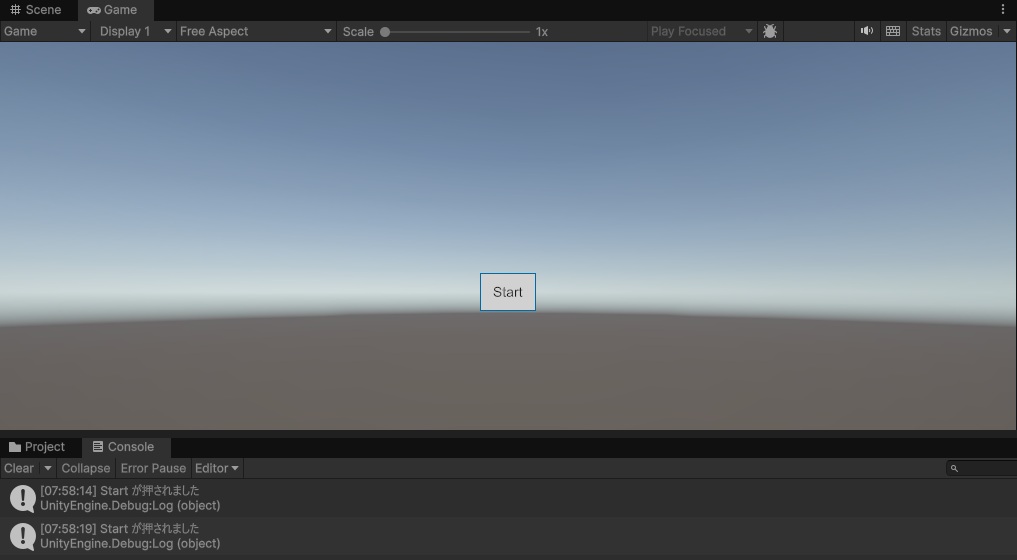Toggle Gizmos in Game view

point(971,31)
